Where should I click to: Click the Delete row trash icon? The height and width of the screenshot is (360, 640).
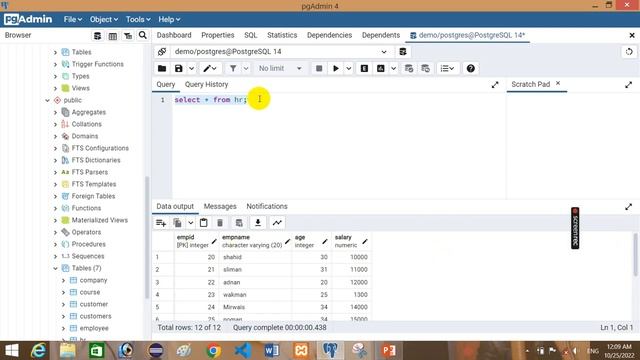(x=220, y=223)
